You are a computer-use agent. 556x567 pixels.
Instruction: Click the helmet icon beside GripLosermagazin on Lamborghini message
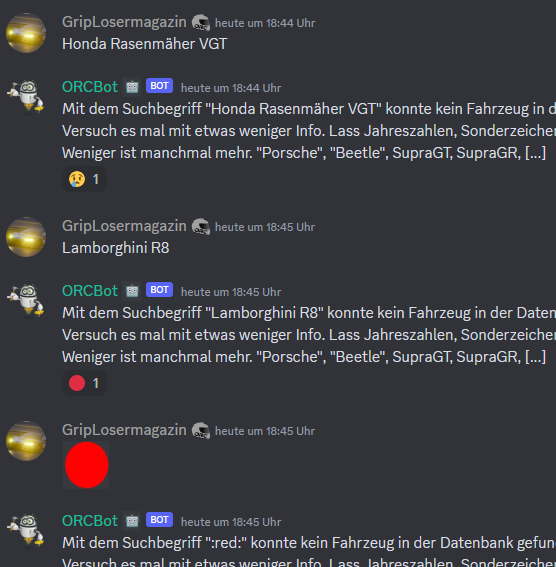point(201,227)
